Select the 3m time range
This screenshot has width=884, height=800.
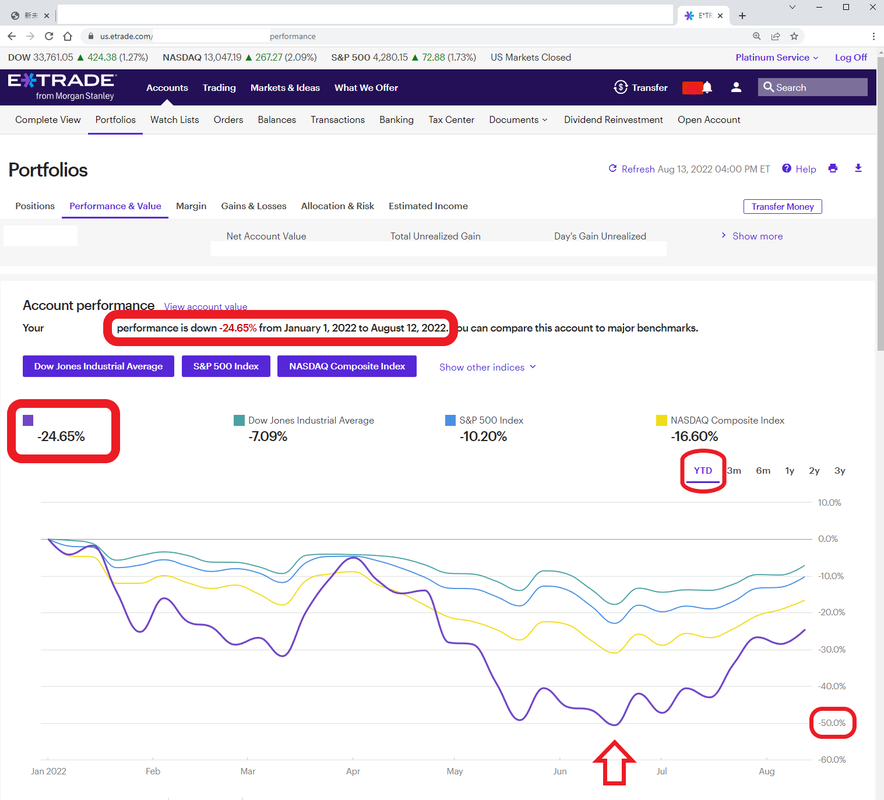[733, 470]
